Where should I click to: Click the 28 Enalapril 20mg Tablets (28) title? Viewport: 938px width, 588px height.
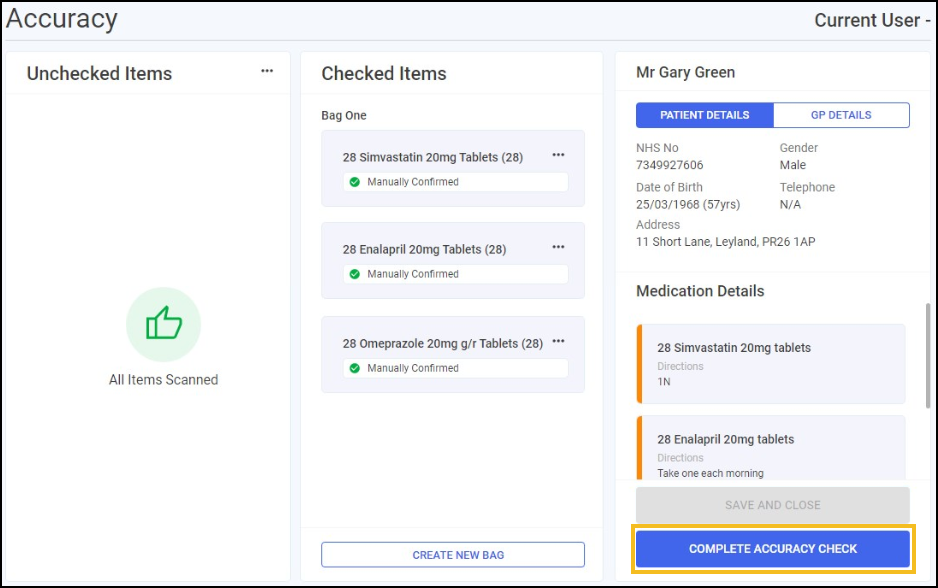click(x=424, y=249)
